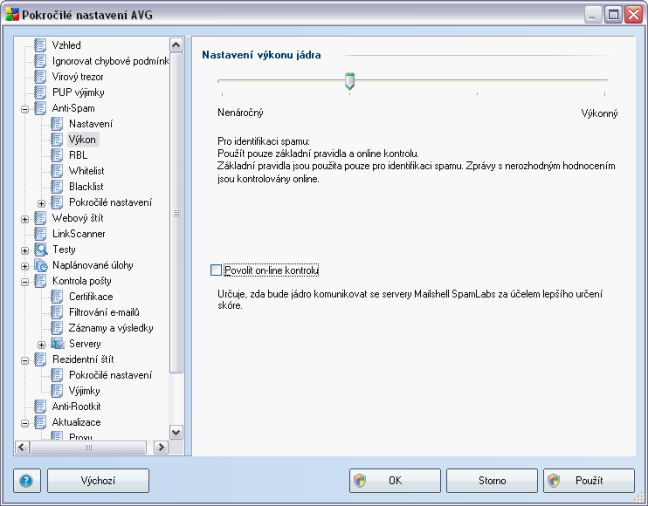The width and height of the screenshot is (648, 506).
Task: Click the tree horizontal scroll right arrow
Action: pyautogui.click(x=161, y=447)
